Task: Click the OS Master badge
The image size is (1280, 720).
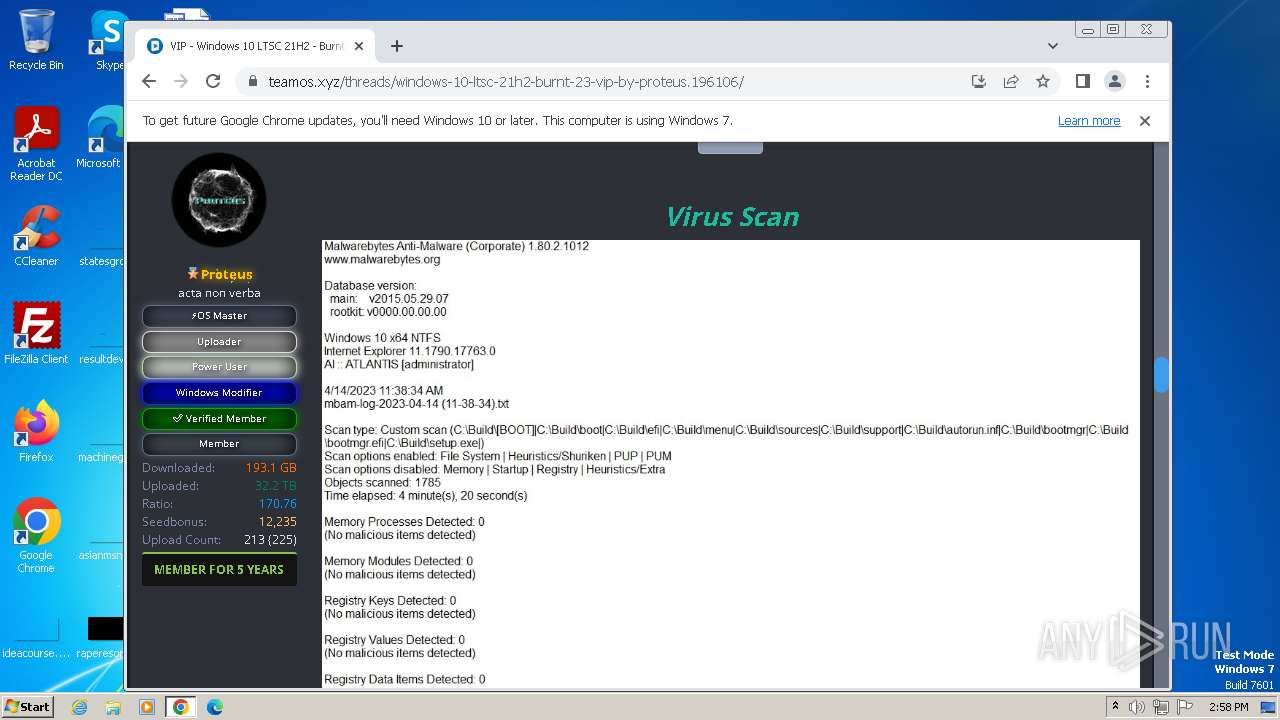Action: (x=219, y=316)
